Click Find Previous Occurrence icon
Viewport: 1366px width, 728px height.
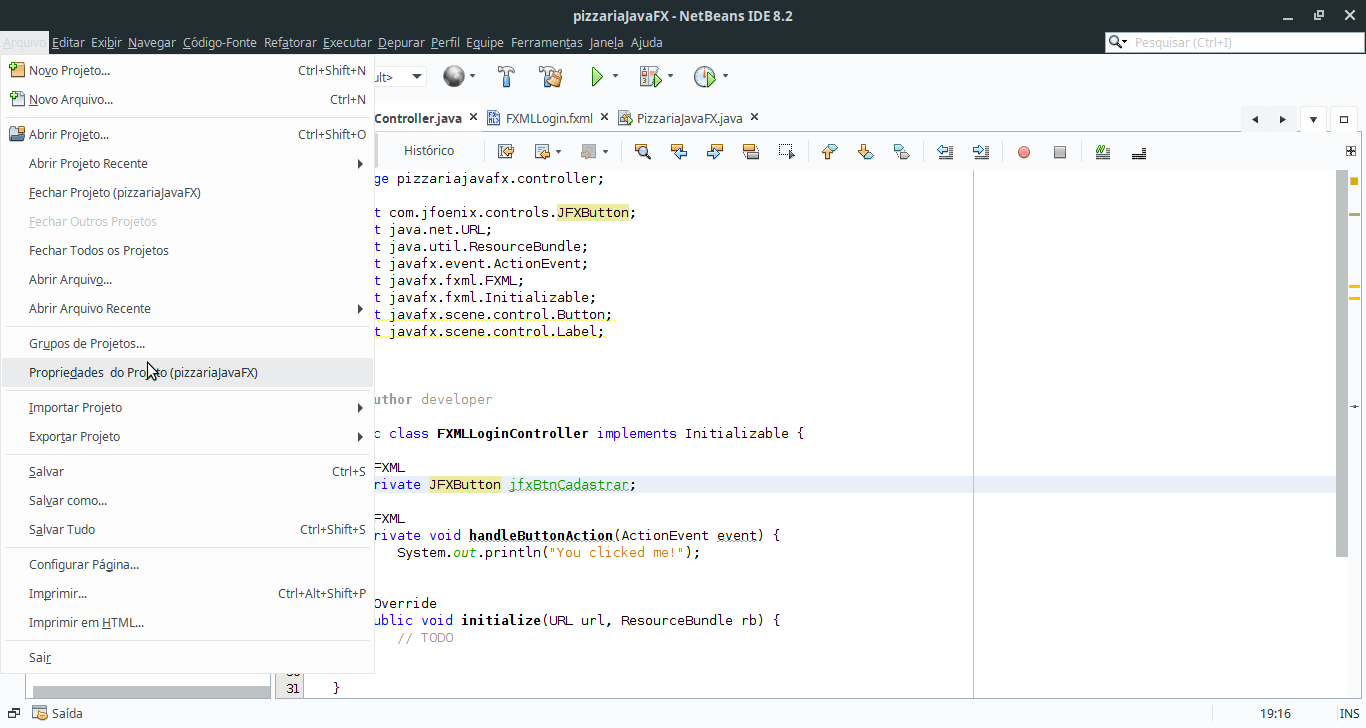pos(679,152)
